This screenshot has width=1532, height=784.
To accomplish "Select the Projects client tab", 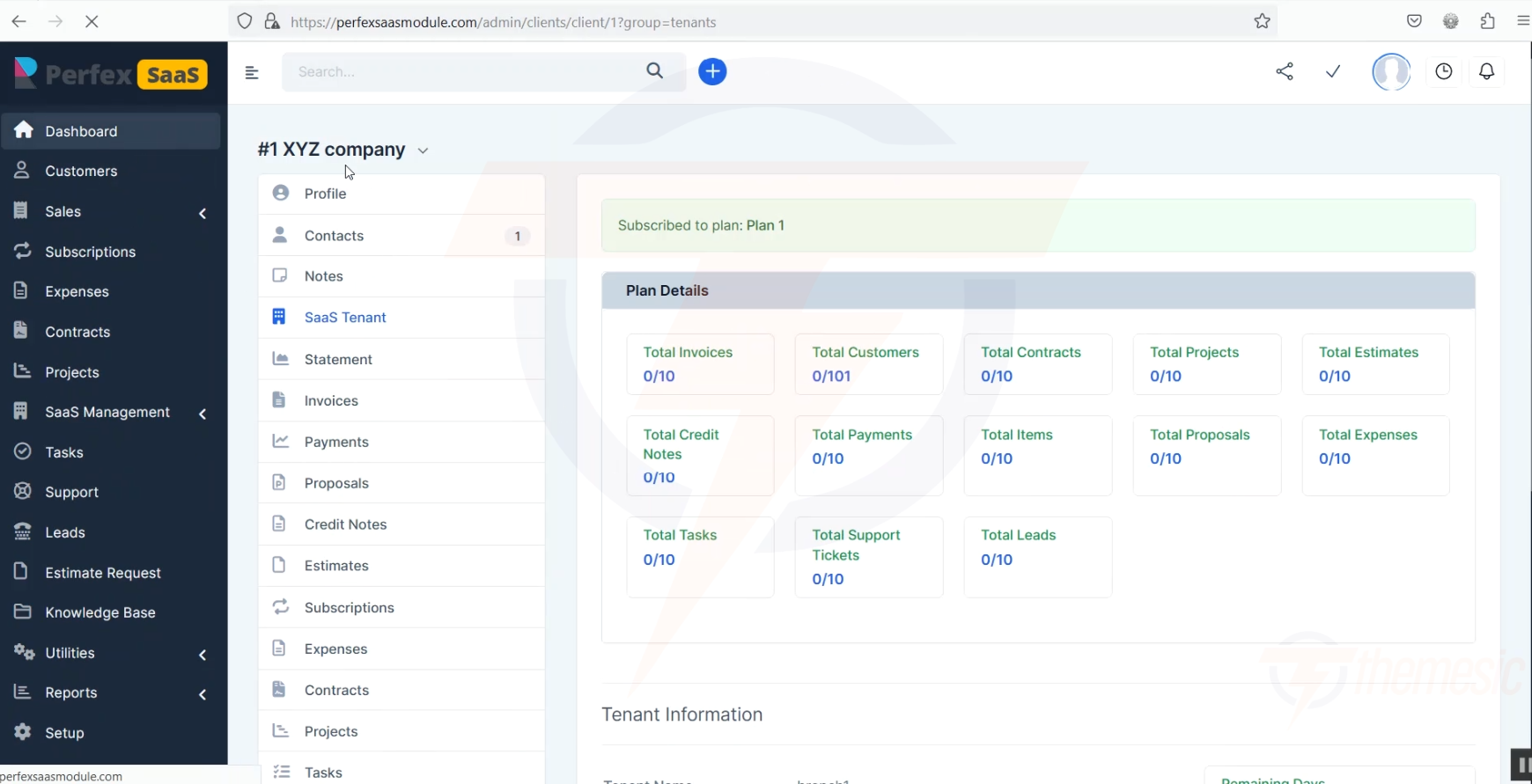I will coord(401,731).
